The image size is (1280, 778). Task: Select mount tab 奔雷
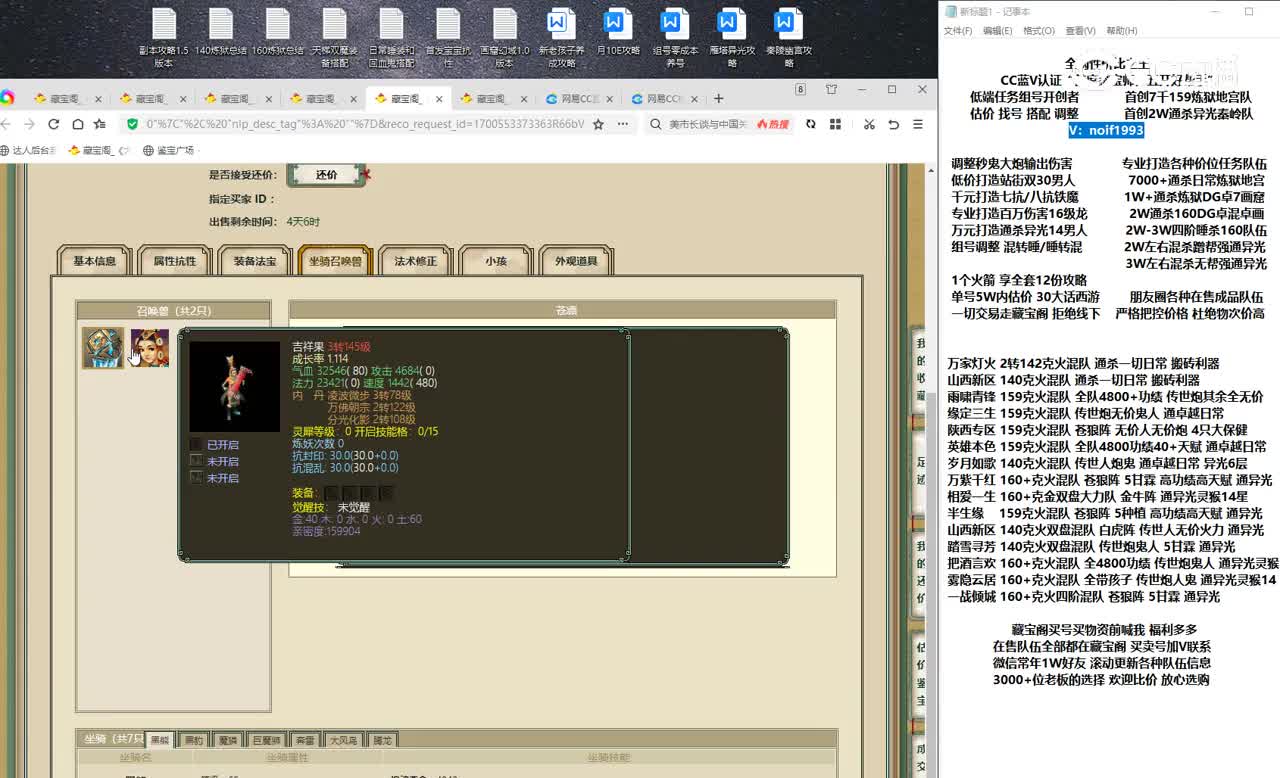[x=306, y=740]
